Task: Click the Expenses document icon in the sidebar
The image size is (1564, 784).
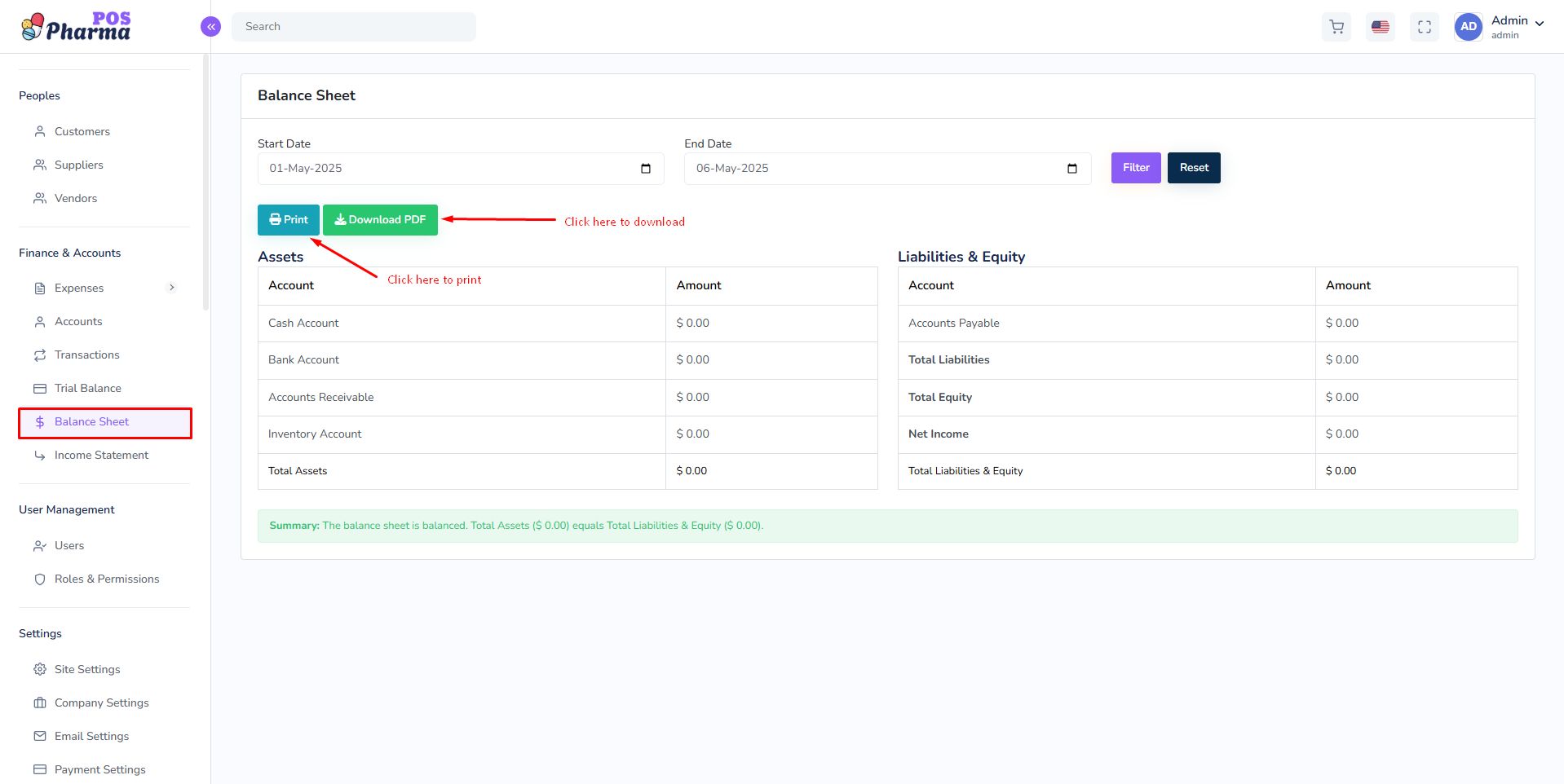Action: tap(40, 288)
